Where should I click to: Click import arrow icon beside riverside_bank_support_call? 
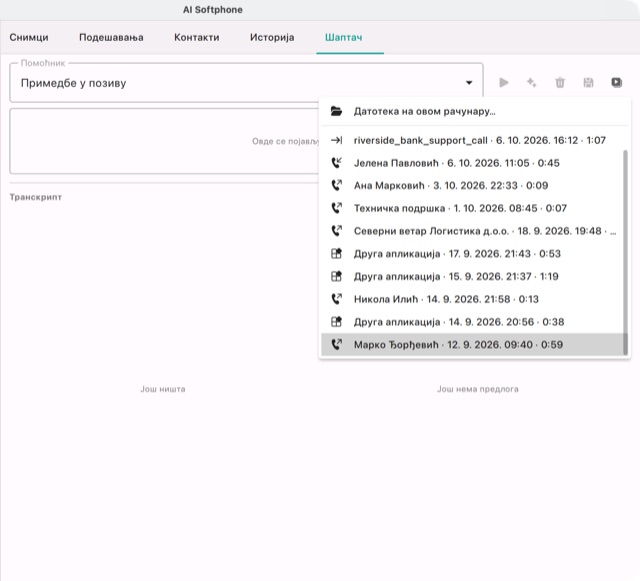pyautogui.click(x=336, y=140)
